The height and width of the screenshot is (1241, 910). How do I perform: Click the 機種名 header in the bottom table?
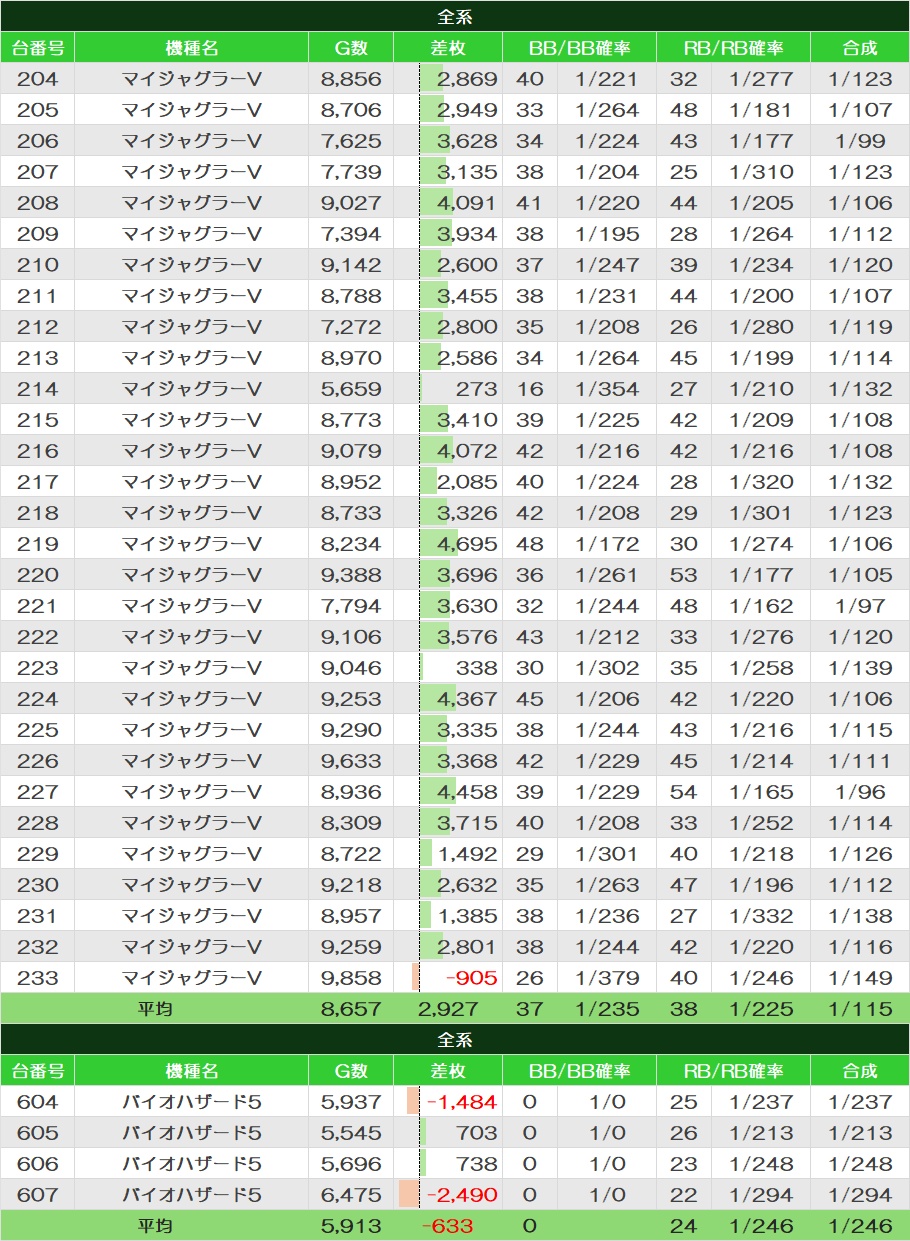click(191, 1071)
